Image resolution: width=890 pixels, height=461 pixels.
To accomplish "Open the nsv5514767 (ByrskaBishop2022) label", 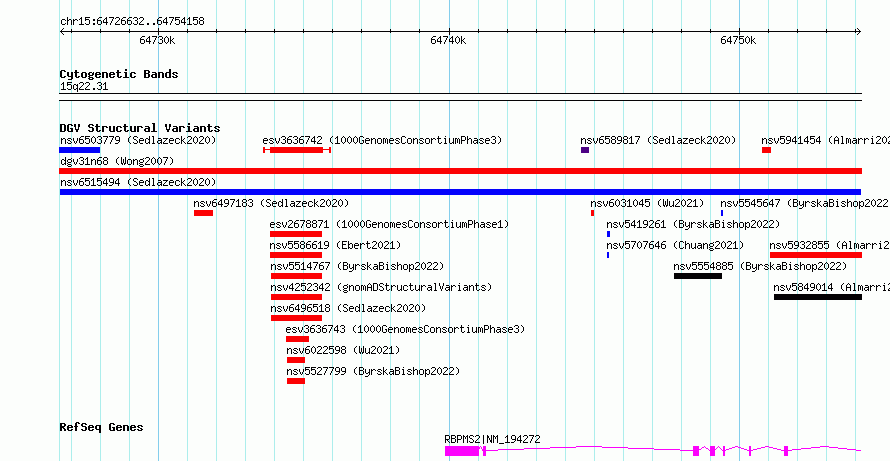I will click(357, 266).
